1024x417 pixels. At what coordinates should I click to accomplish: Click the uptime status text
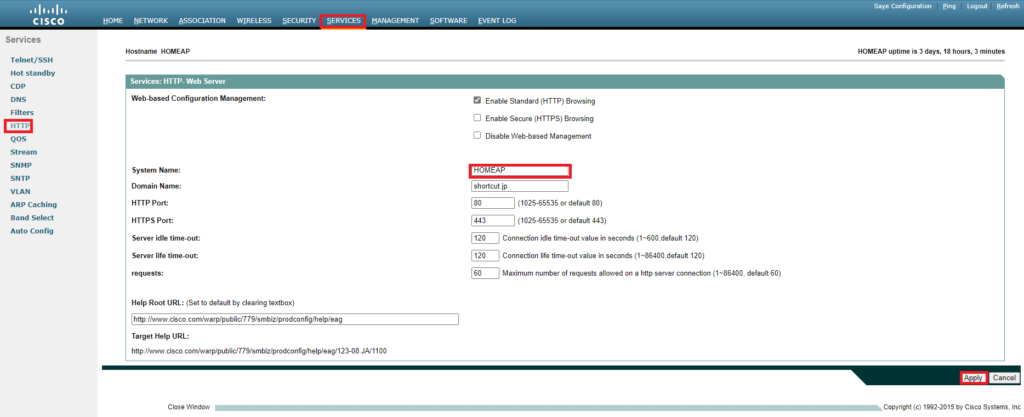coord(931,51)
